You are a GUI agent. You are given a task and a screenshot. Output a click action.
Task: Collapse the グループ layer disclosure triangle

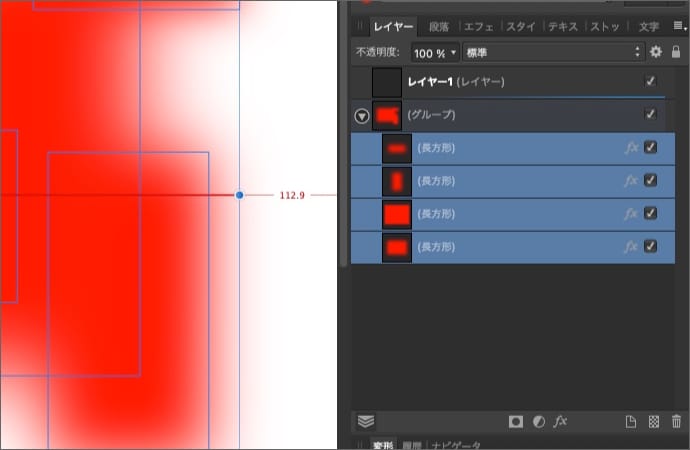[x=362, y=116]
